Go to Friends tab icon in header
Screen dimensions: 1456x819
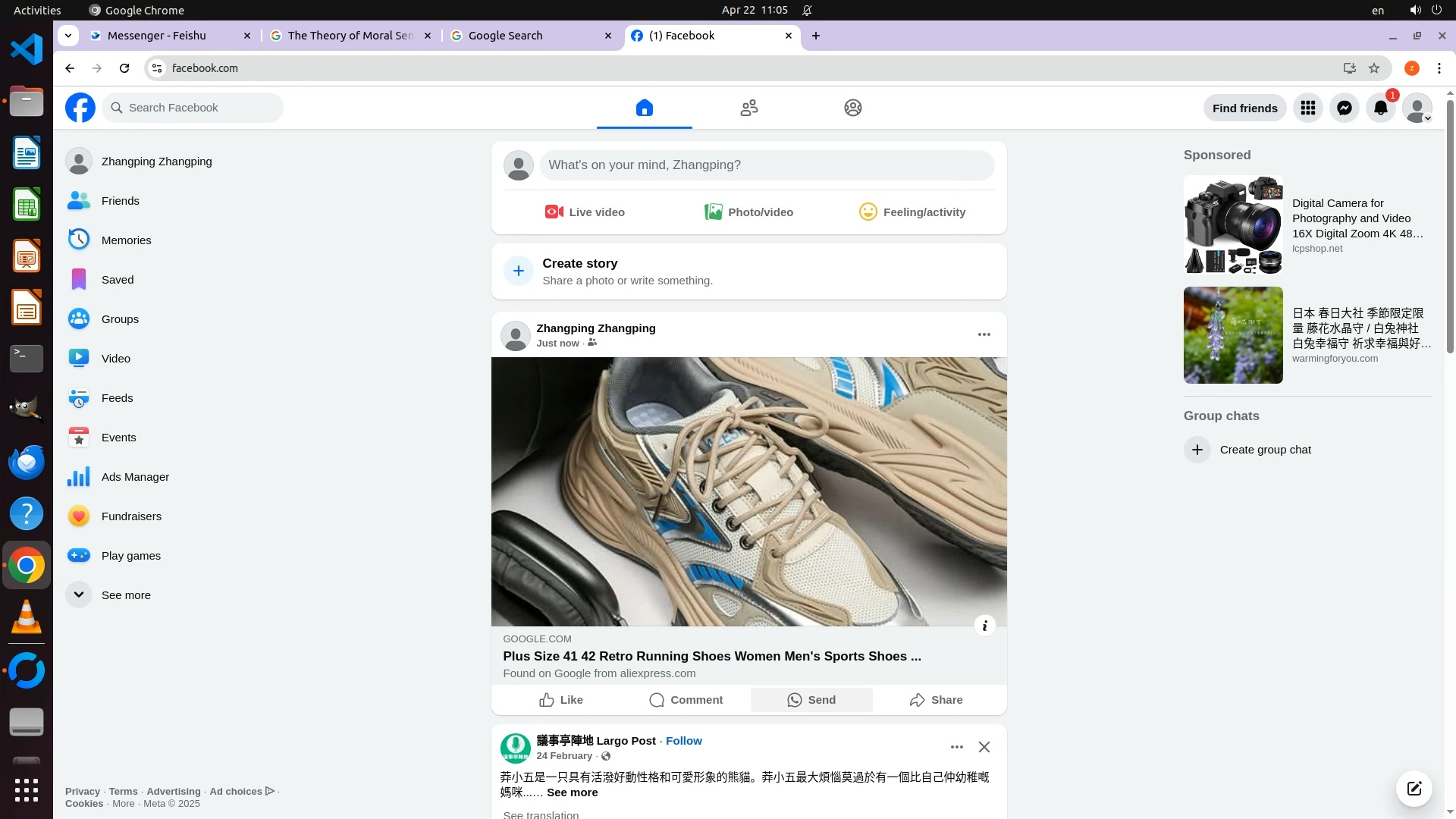[748, 108]
